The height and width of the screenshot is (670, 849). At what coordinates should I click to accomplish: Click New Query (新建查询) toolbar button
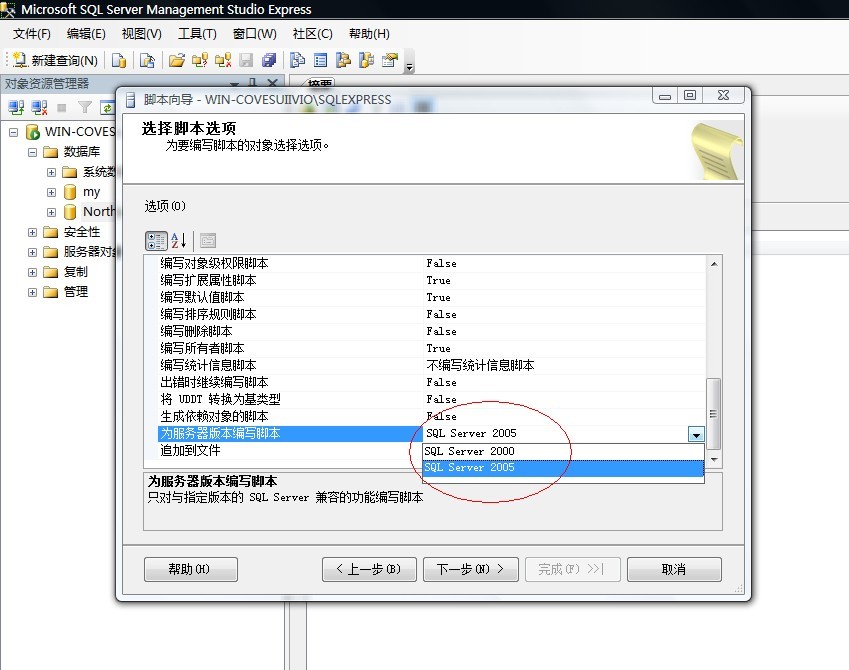pyautogui.click(x=55, y=60)
